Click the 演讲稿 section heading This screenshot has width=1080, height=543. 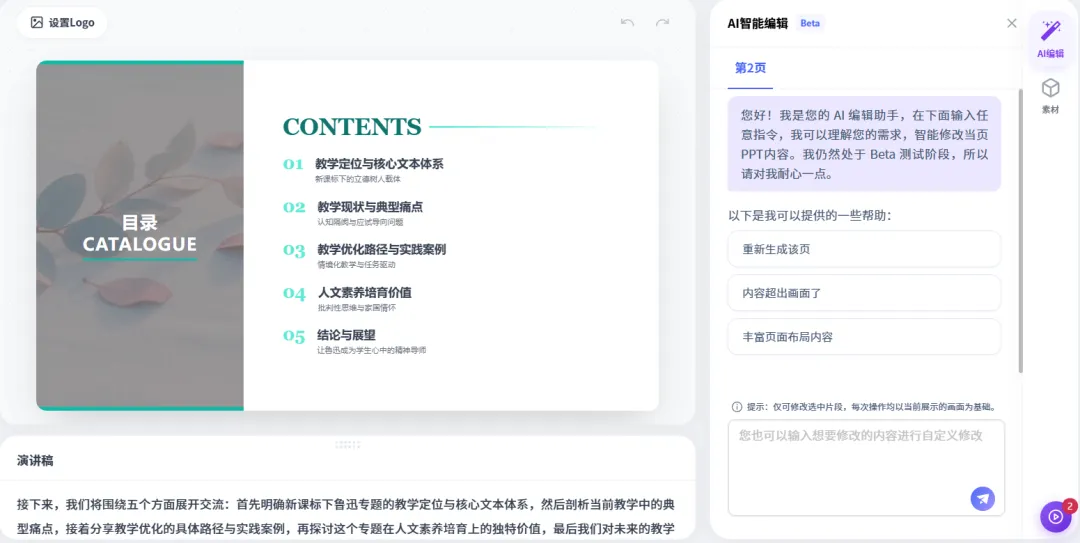pyautogui.click(x=35, y=460)
